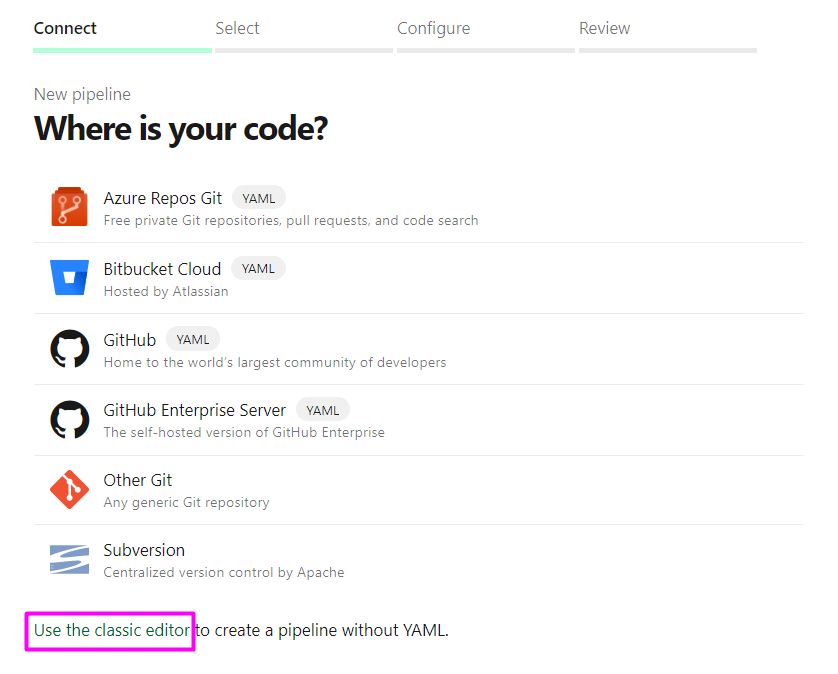Select GitHub as code source

point(130,340)
